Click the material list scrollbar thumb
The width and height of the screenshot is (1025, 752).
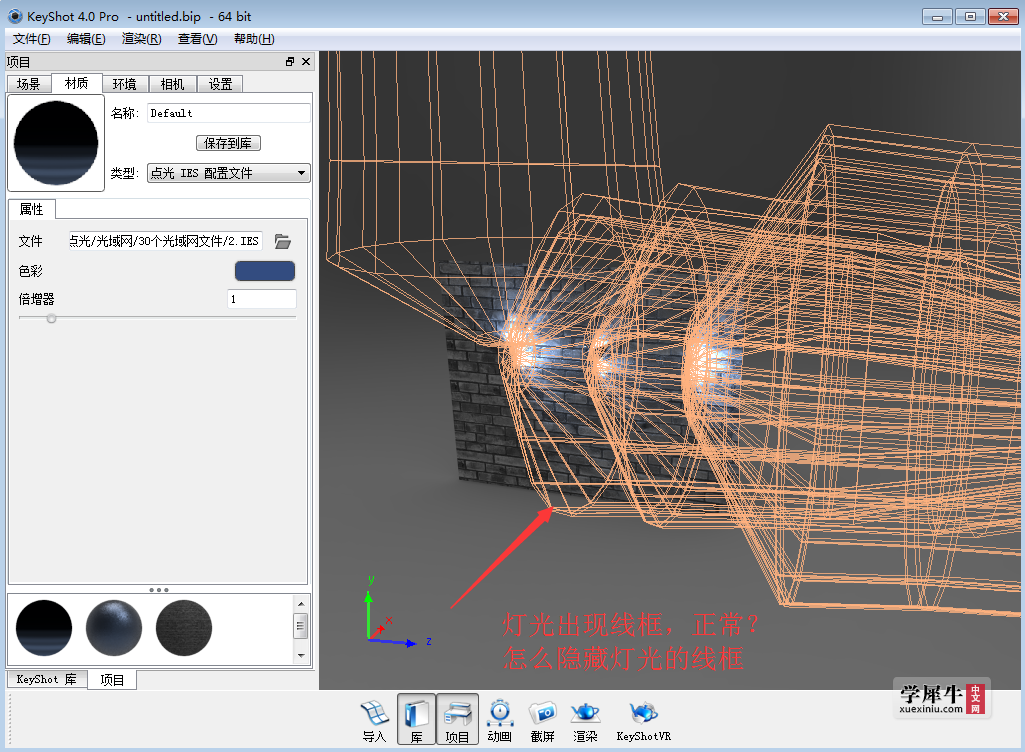click(x=301, y=626)
